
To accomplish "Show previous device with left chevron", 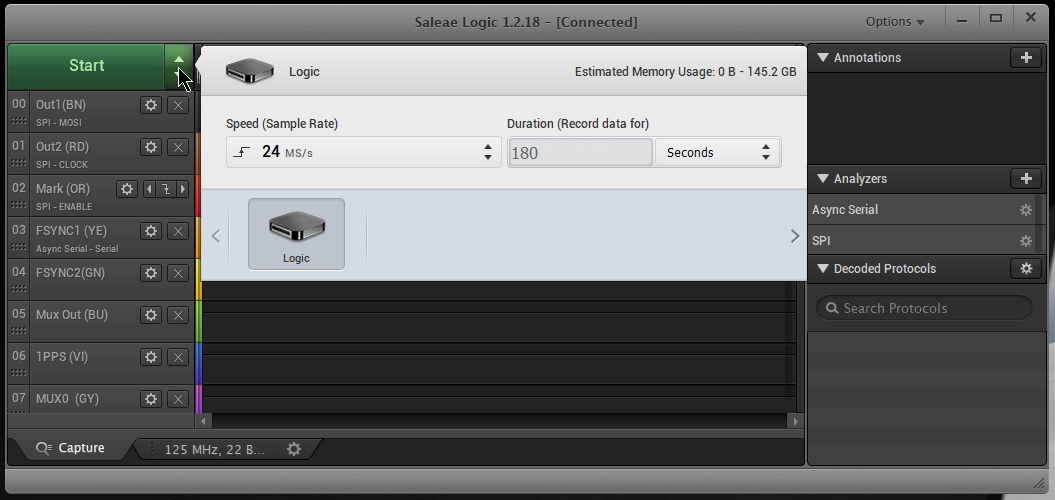I will click(x=215, y=236).
